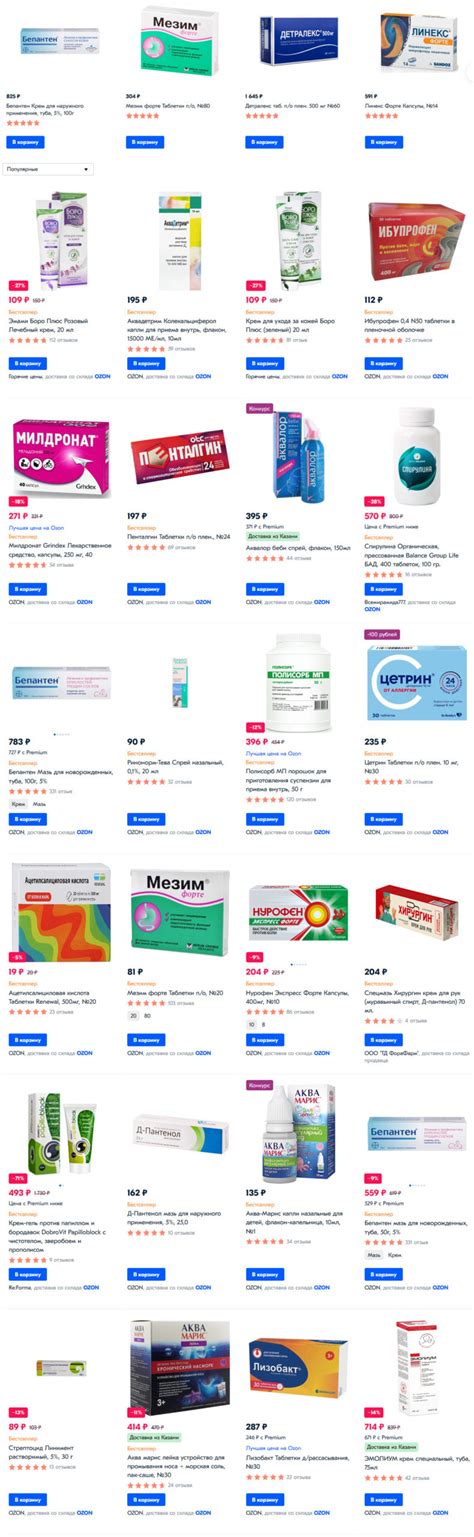Click the star rating under Аквалор беби
The height and width of the screenshot is (1537, 474).
[265, 557]
